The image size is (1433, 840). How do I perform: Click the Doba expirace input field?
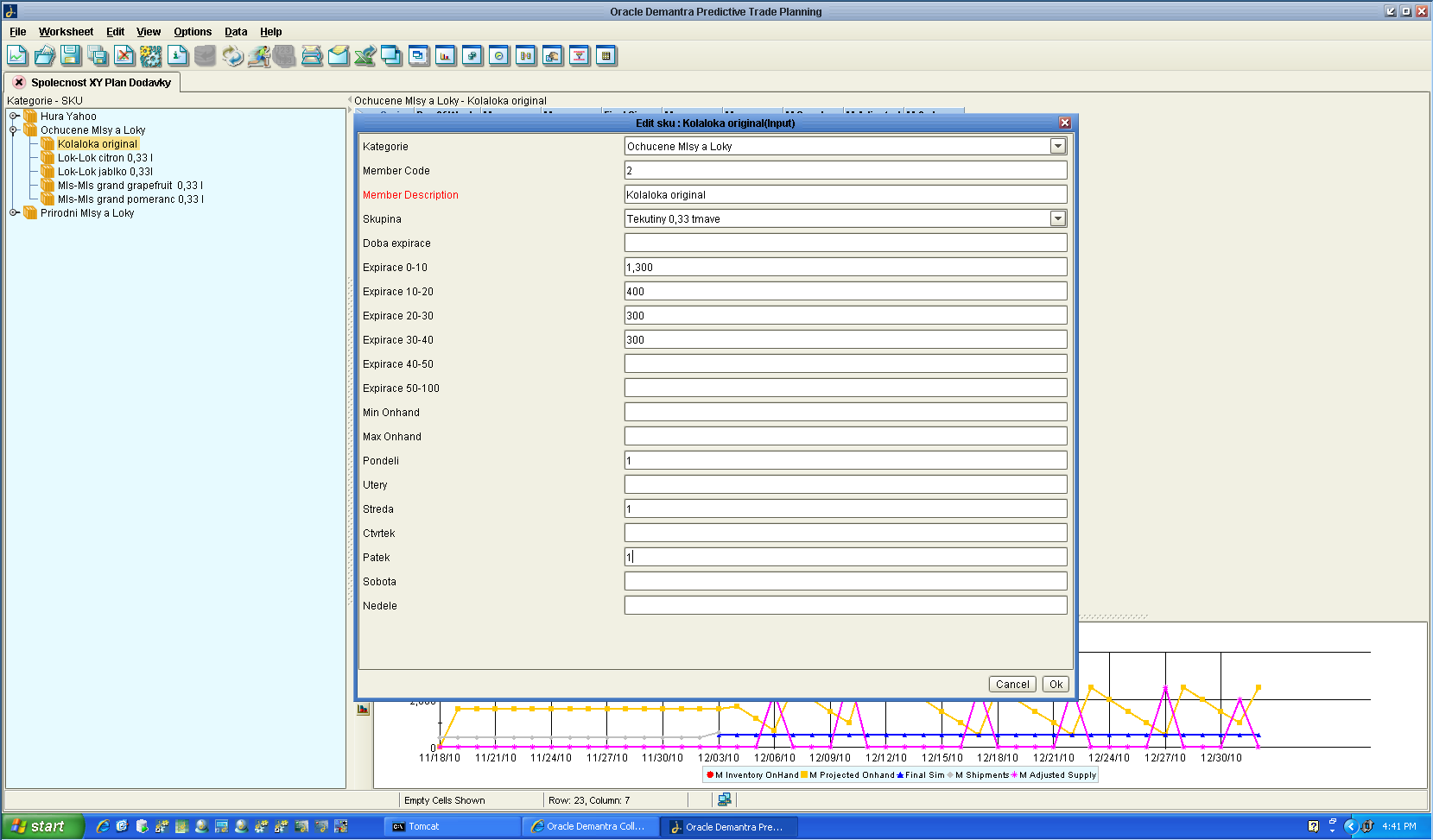846,243
